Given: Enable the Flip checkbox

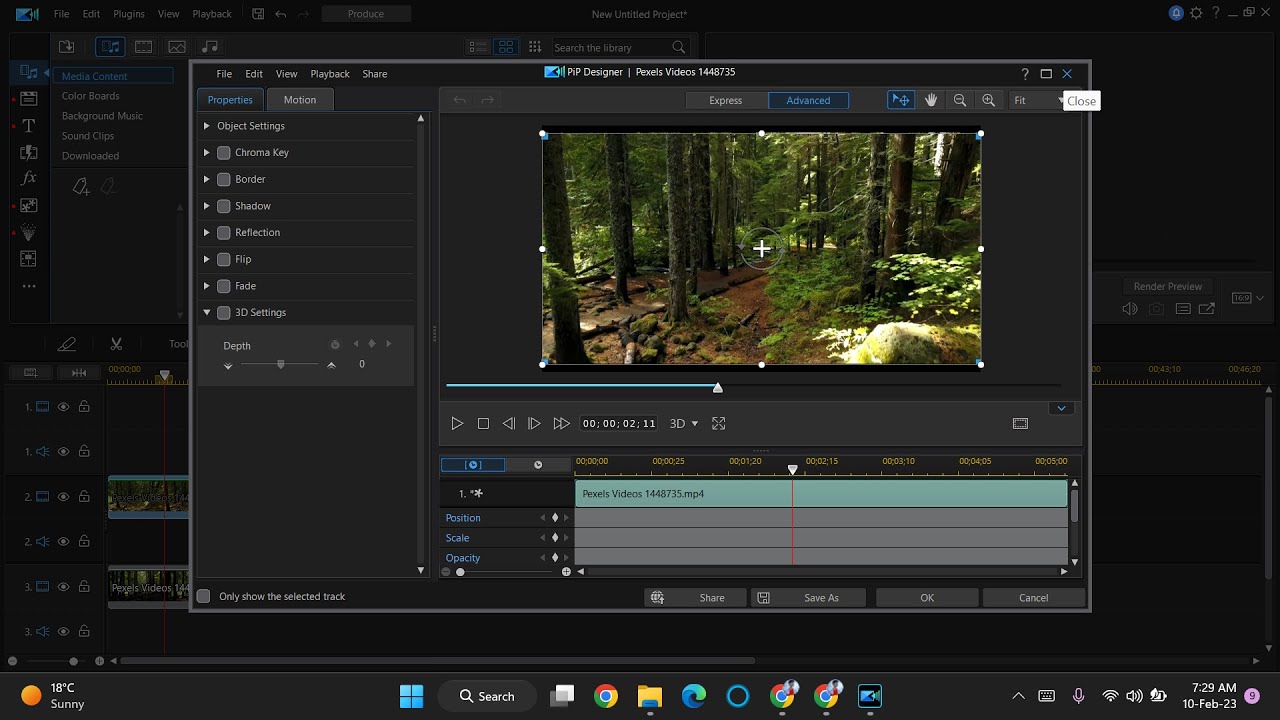Looking at the screenshot, I should click(x=224, y=259).
